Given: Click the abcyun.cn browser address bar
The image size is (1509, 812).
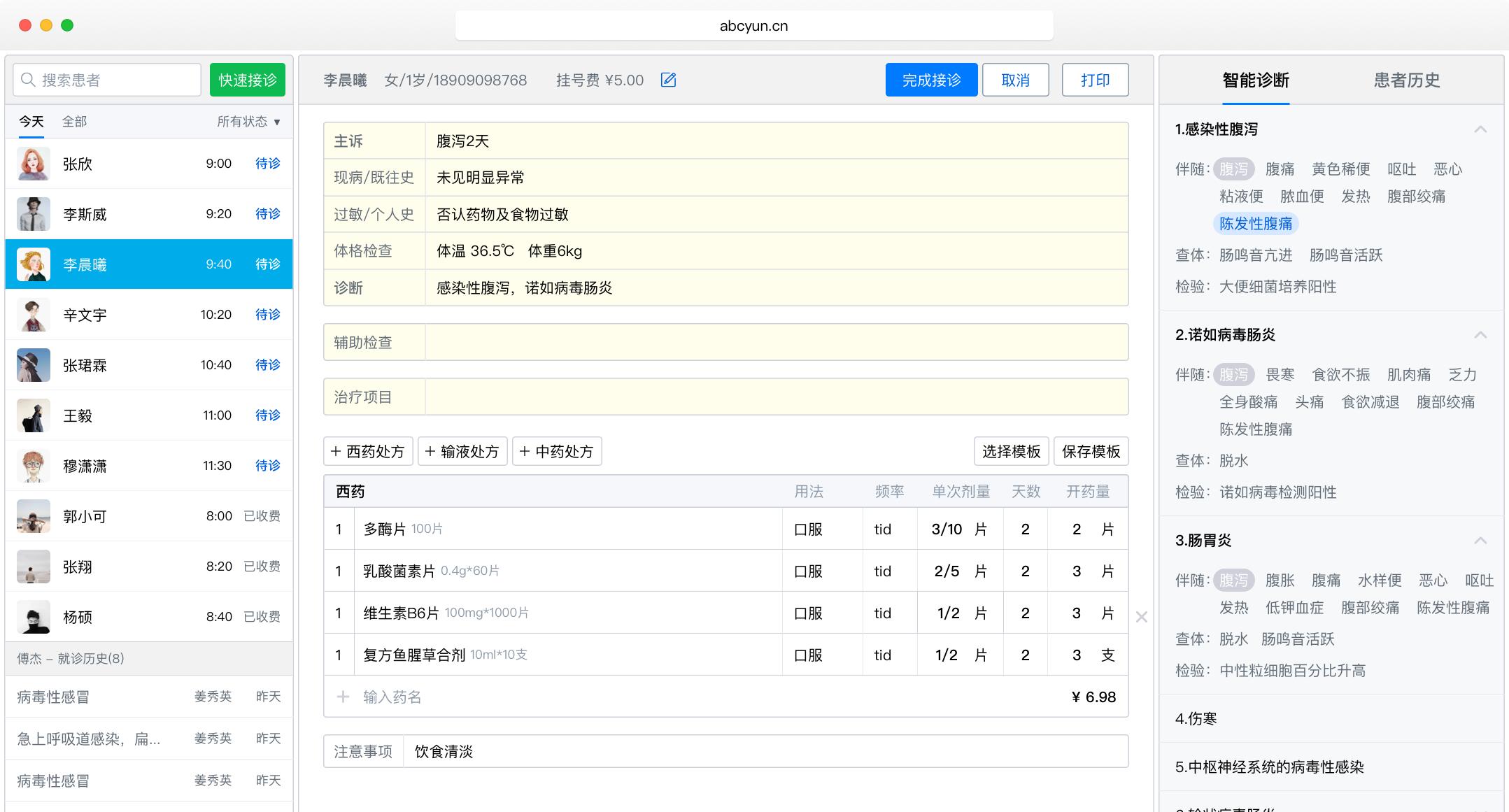Looking at the screenshot, I should (x=754, y=26).
